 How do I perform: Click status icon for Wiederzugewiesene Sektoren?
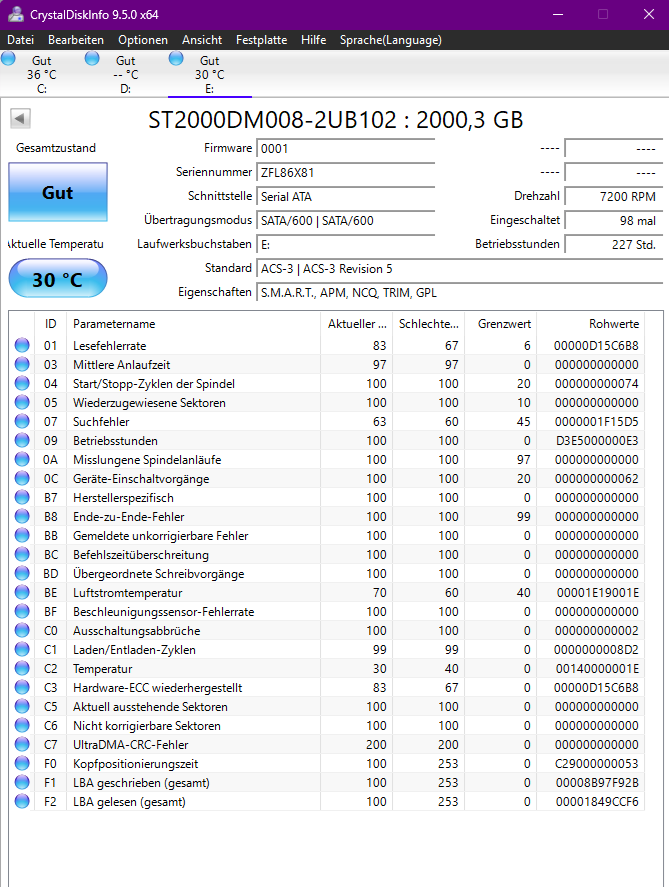pos(22,402)
